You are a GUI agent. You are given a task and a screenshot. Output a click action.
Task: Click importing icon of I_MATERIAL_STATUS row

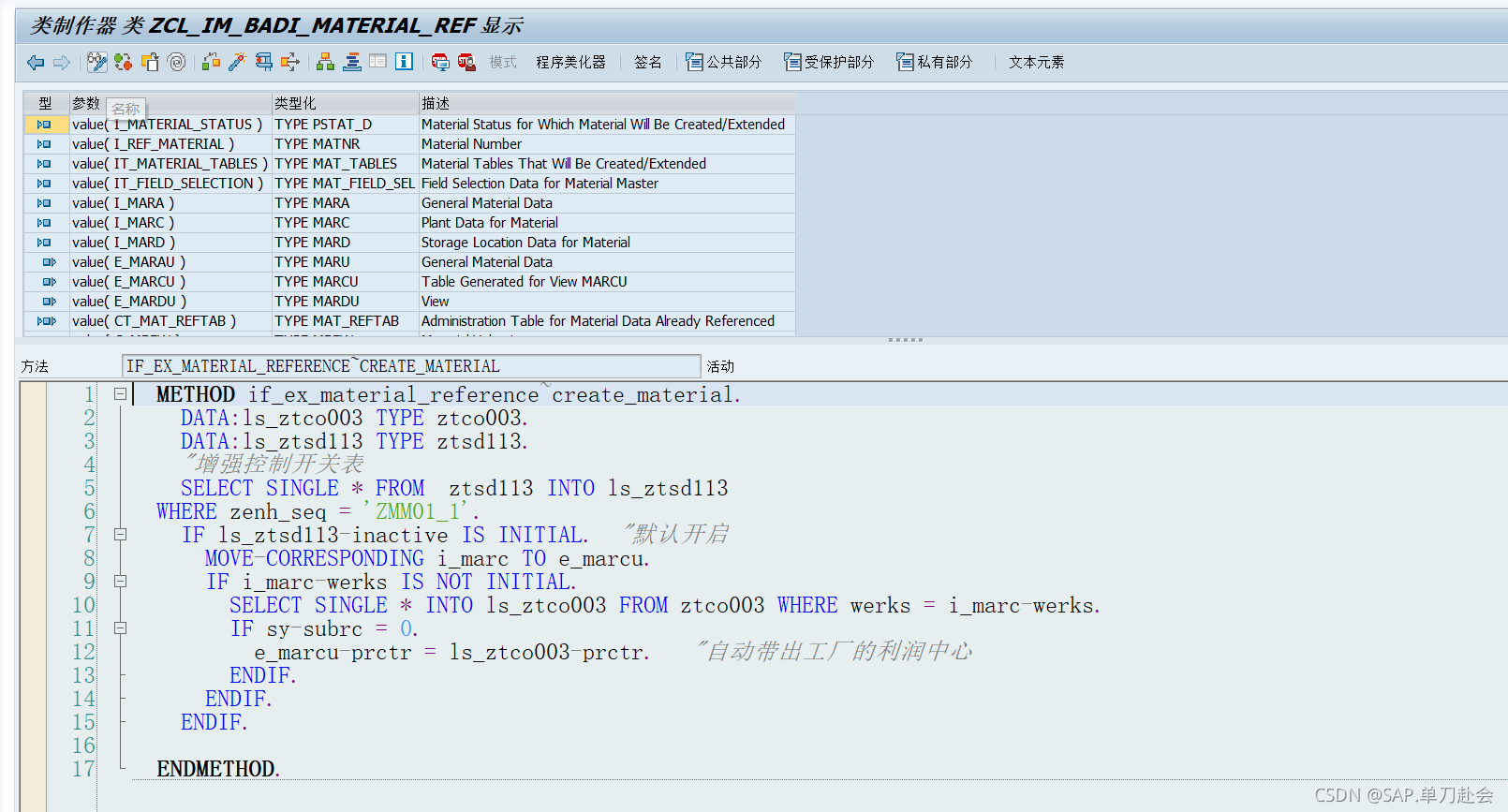point(44,125)
